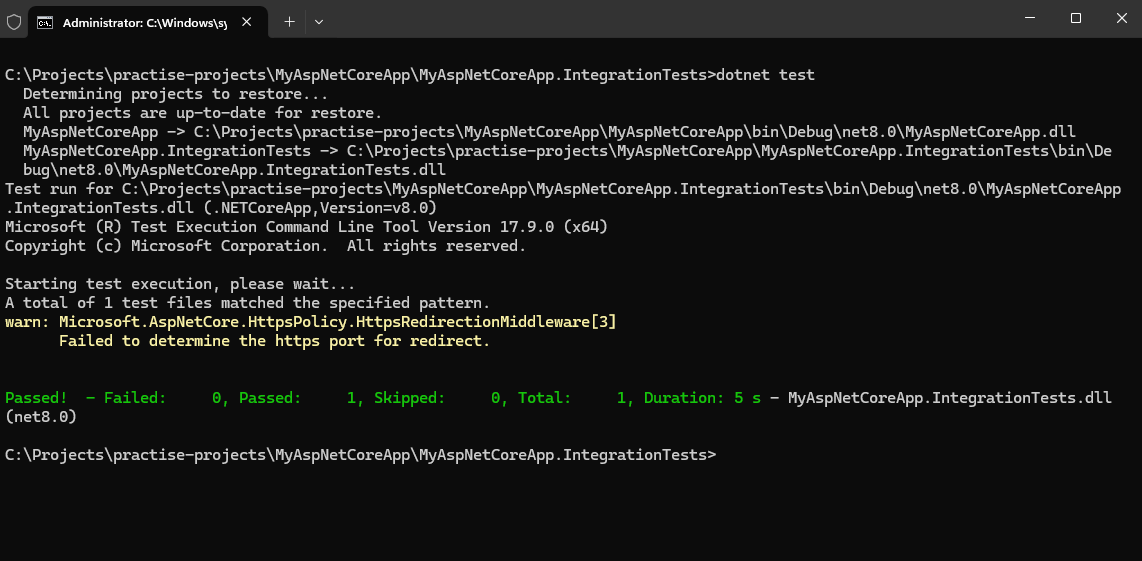The image size is (1142, 561).
Task: Close the Administrator terminal tab
Action: (246, 23)
